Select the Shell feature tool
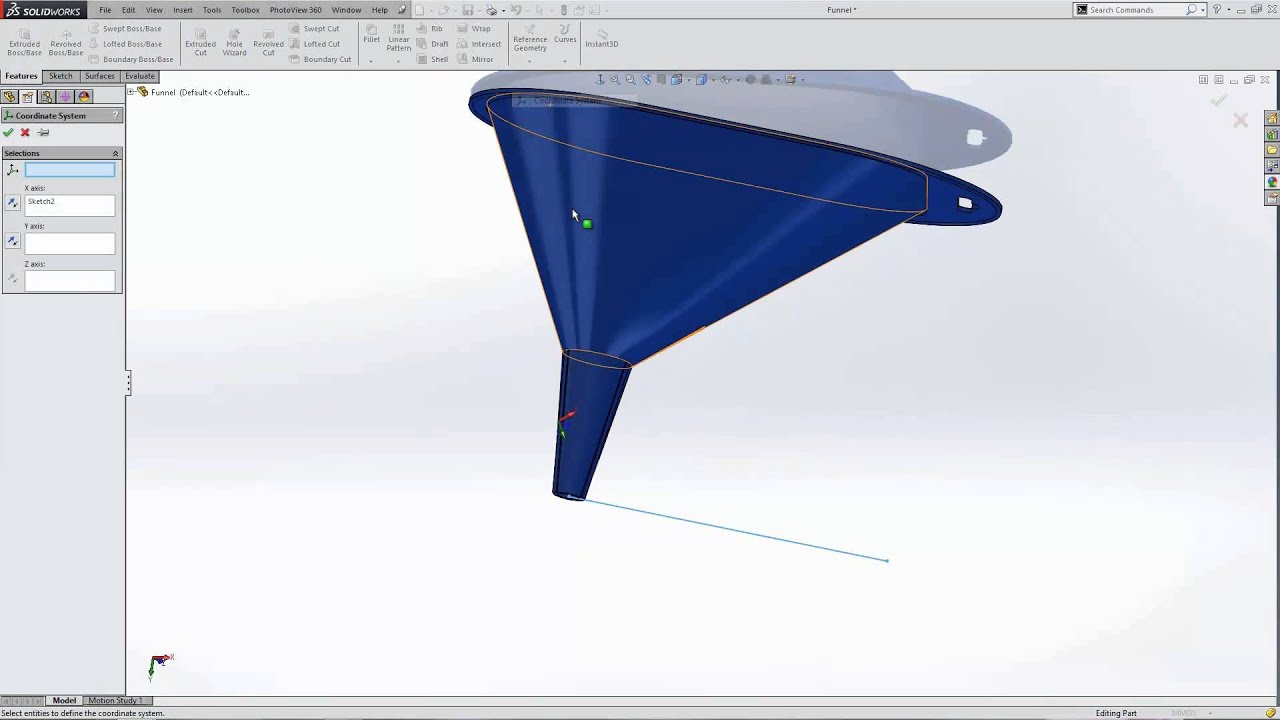The width and height of the screenshot is (1280, 720). point(433,59)
